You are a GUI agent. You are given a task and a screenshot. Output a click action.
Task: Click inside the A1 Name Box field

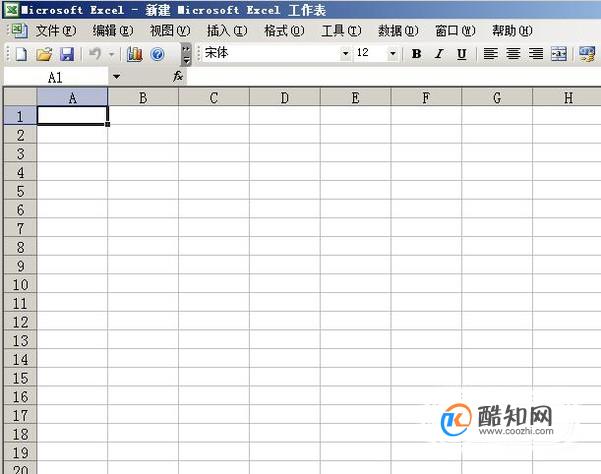pyautogui.click(x=56, y=77)
